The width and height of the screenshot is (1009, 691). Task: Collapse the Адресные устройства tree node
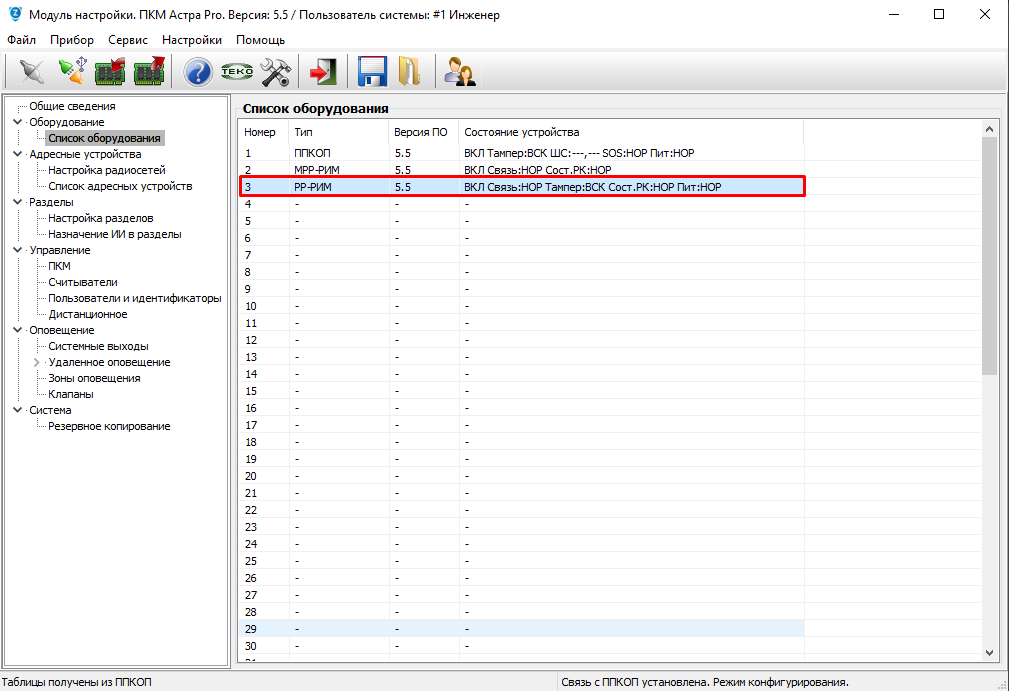17,154
